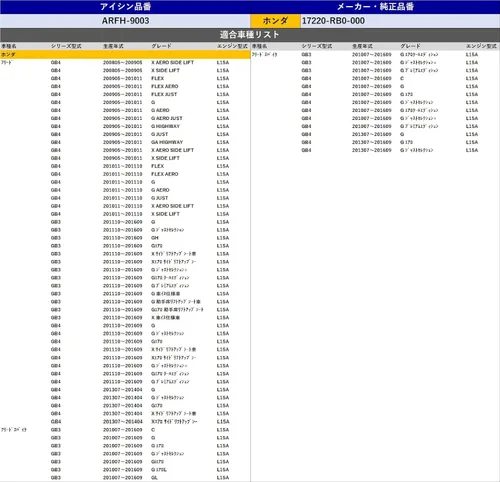Select the X 車イス仕様車 grade cell
The image size is (500, 482).
[x=166, y=318]
